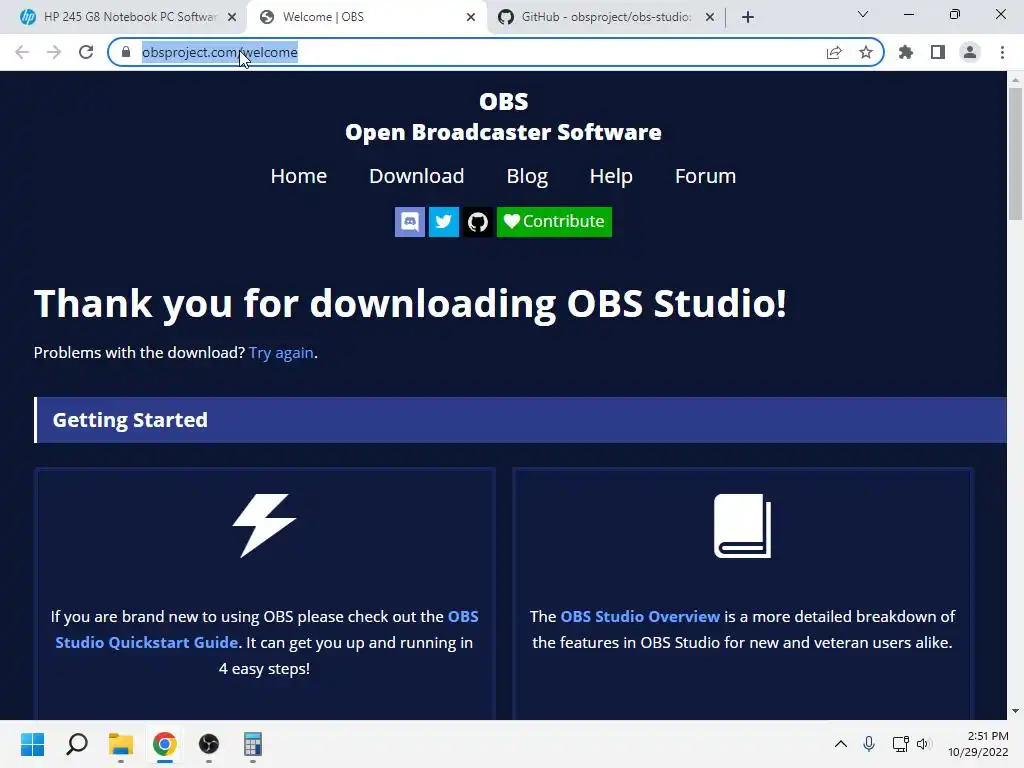Close the GitHub obs-studio tab
This screenshot has width=1024, height=768.
click(x=710, y=18)
